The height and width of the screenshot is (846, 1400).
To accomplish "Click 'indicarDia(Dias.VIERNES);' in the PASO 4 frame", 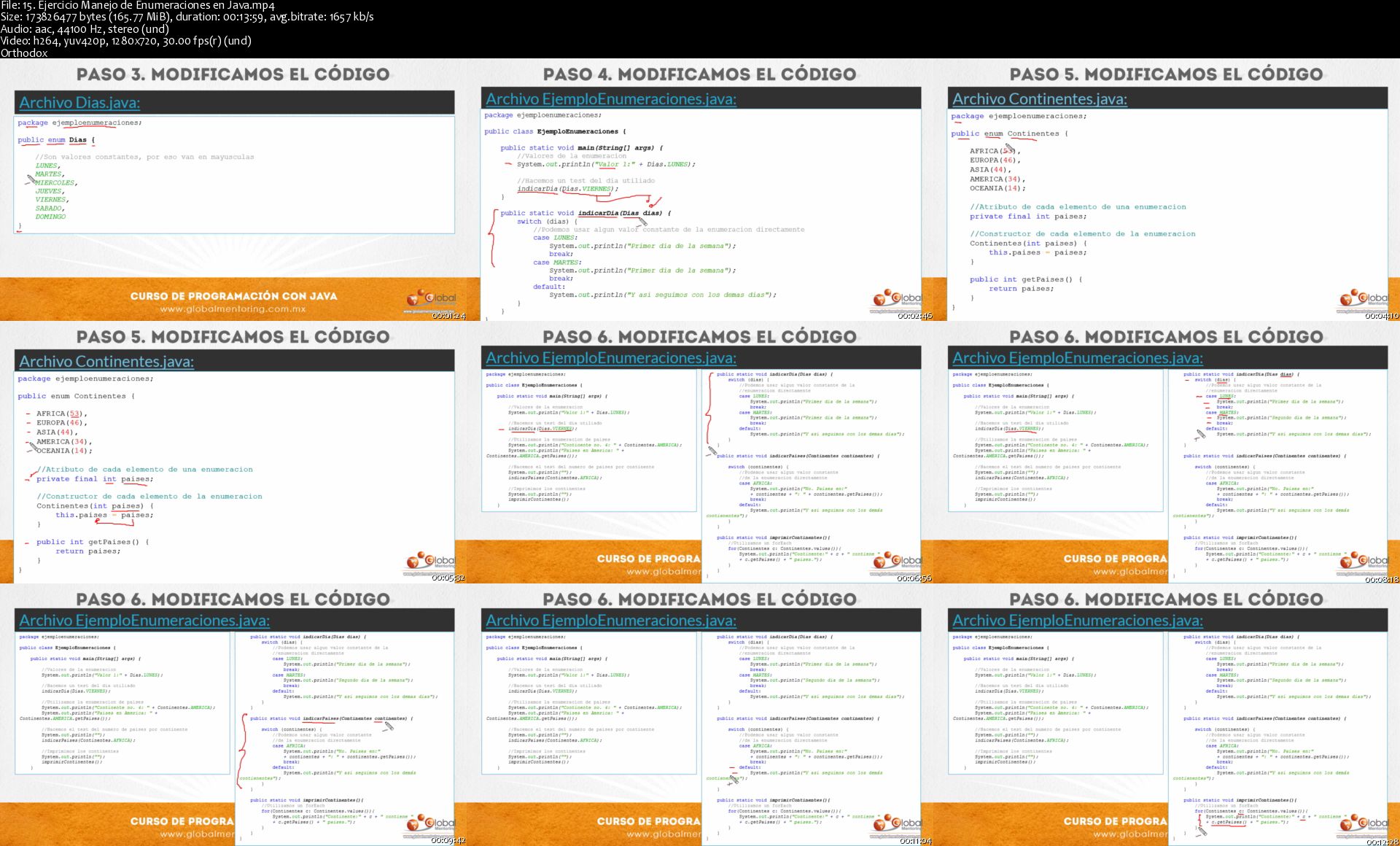I will click(568, 189).
